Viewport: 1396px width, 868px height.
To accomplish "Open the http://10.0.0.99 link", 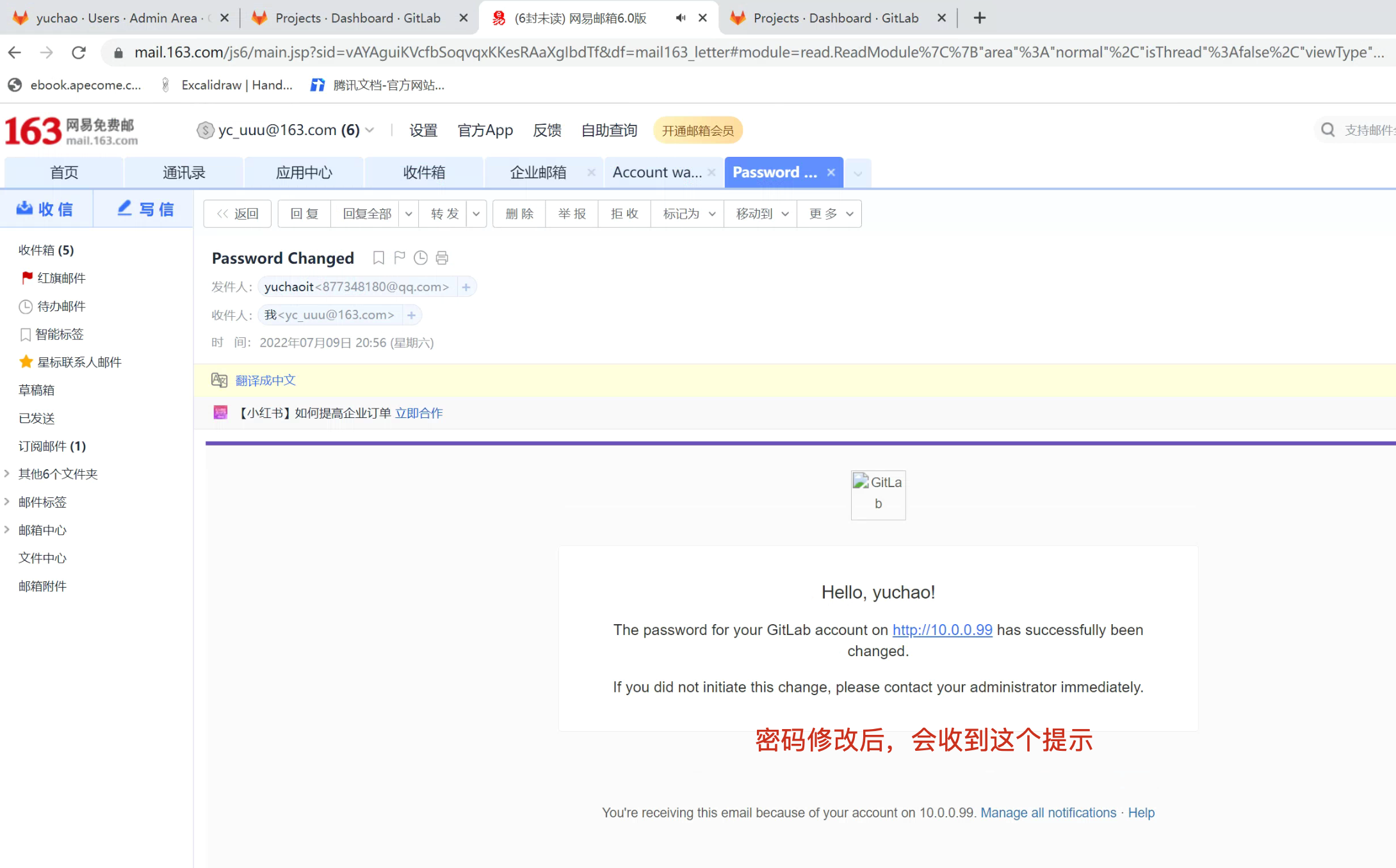I will click(x=942, y=630).
